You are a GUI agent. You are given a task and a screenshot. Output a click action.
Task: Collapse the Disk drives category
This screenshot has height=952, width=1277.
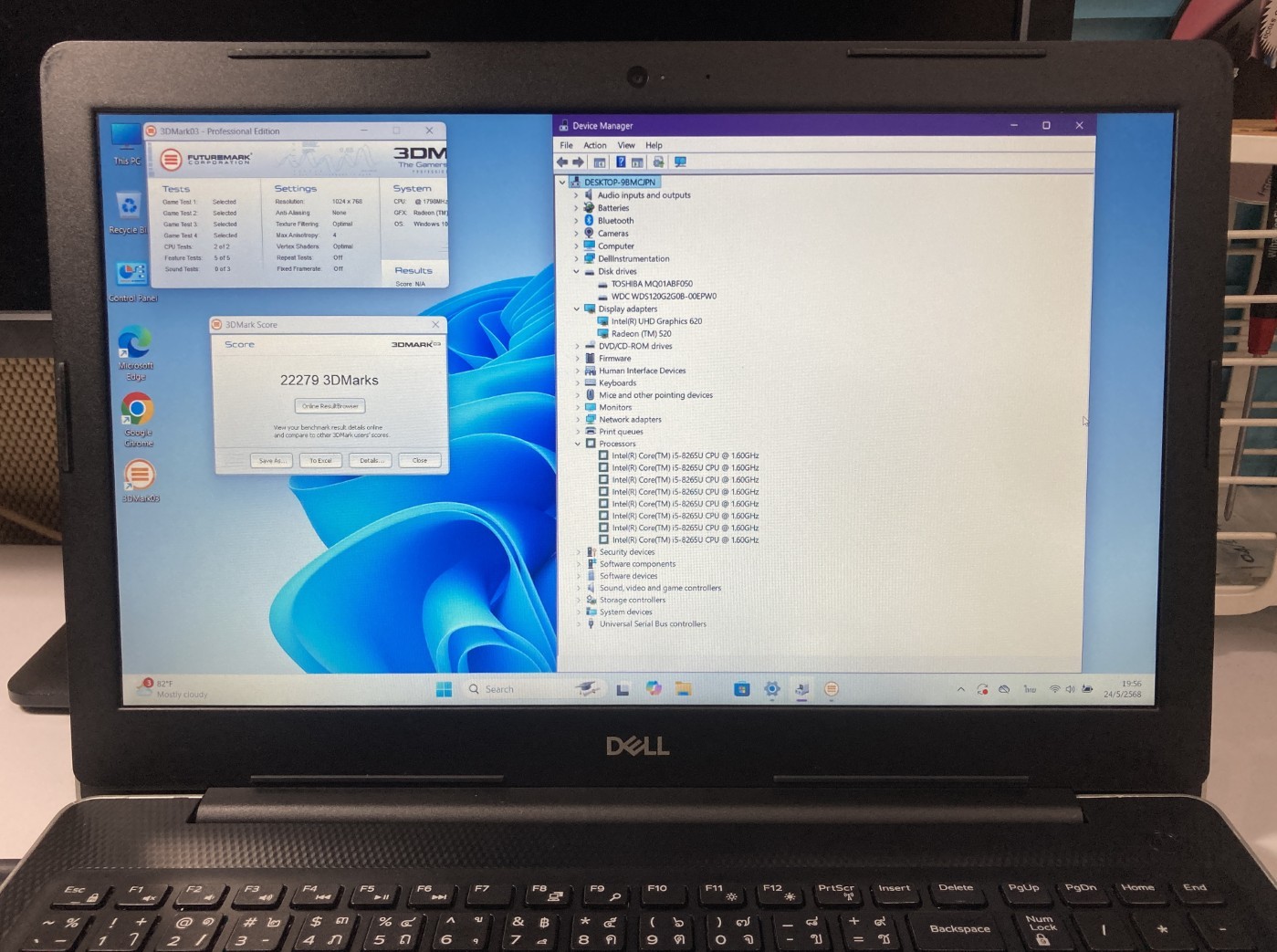click(x=576, y=271)
